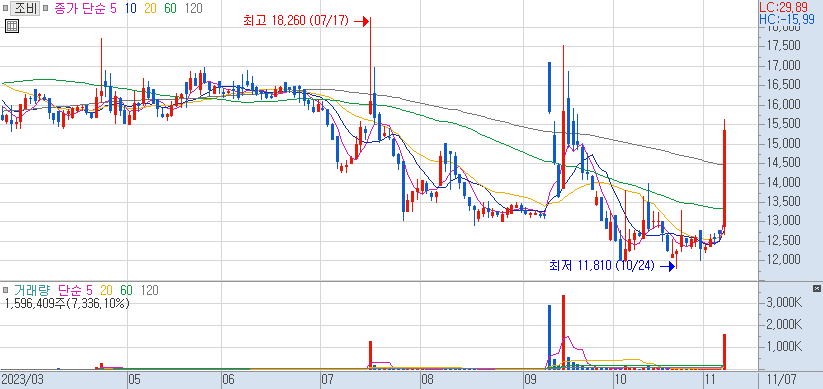The height and width of the screenshot is (389, 823).
Task: Click the square marker before 종가 단순
Action: coord(46,8)
